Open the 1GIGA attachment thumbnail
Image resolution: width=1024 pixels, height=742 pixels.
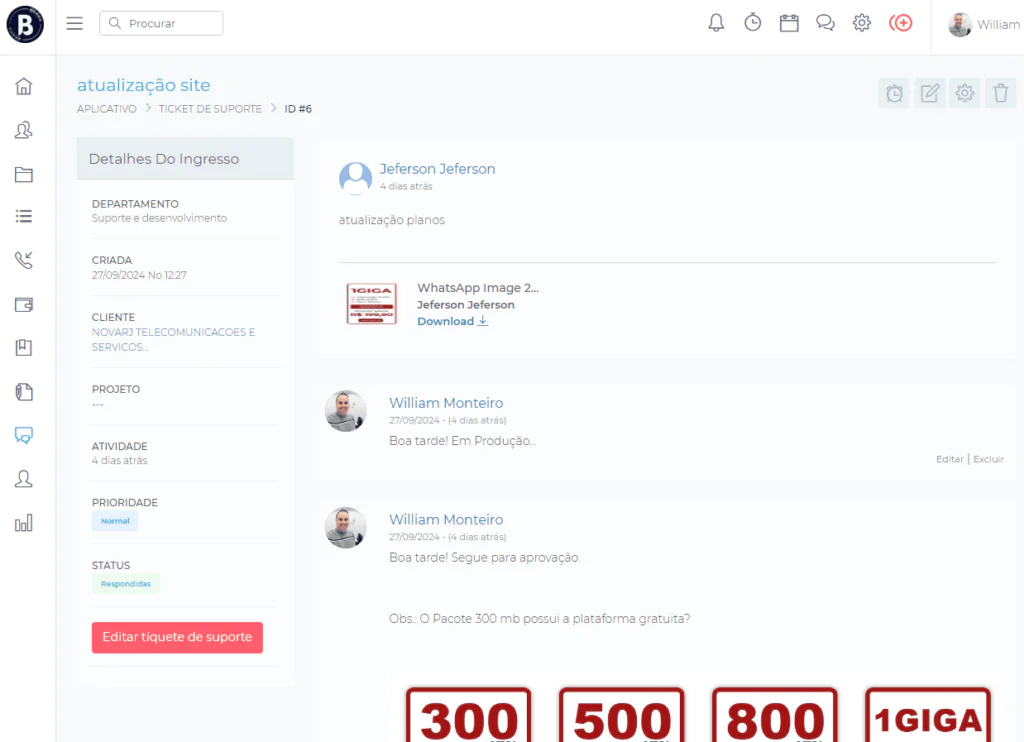pos(372,304)
